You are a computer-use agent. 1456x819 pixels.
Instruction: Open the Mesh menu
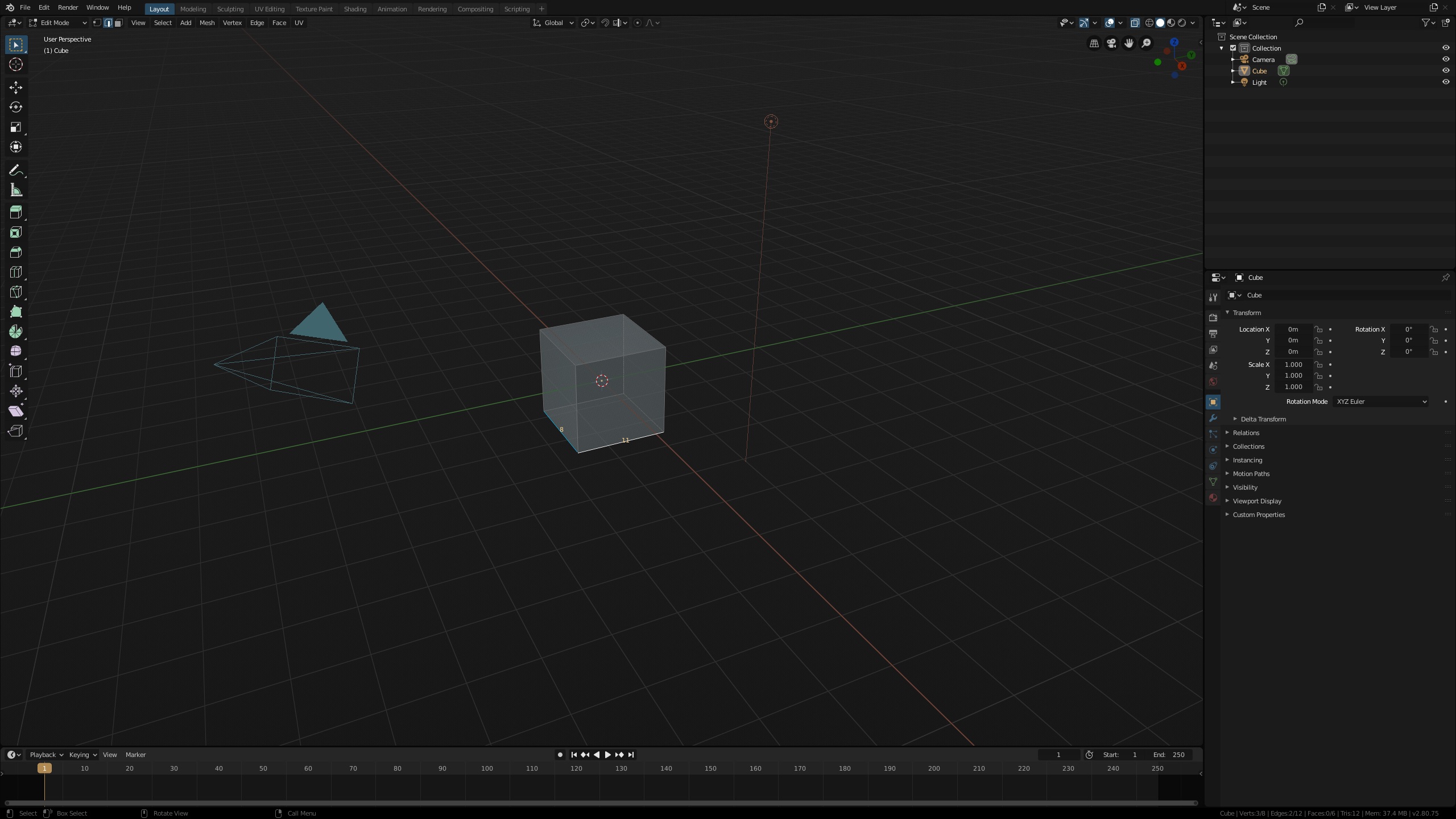point(206,23)
